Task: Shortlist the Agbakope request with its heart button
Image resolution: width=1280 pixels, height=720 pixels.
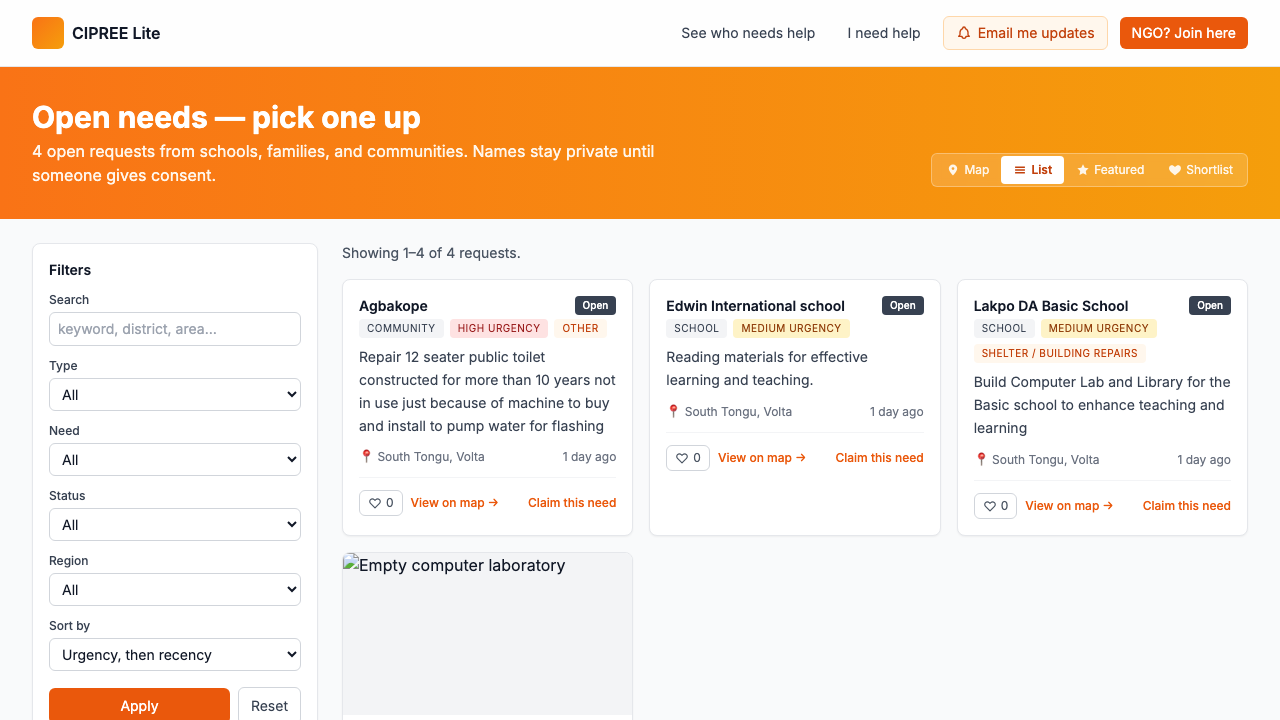Action: pyautogui.click(x=381, y=503)
